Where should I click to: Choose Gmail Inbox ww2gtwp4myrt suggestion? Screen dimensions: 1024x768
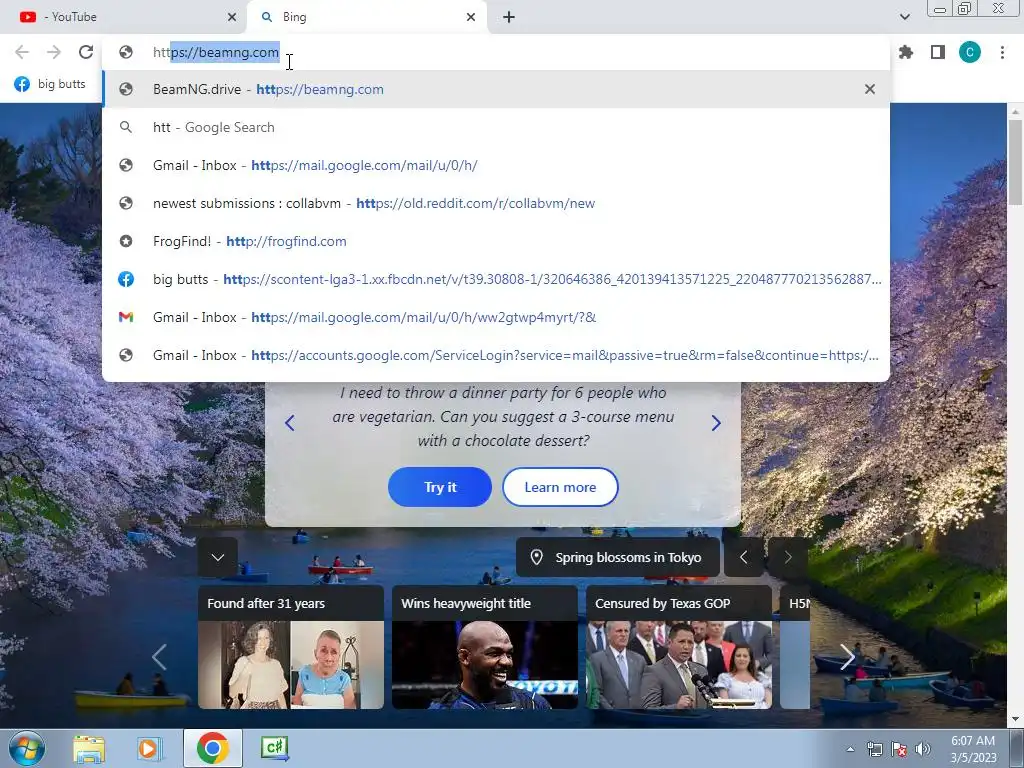point(496,317)
